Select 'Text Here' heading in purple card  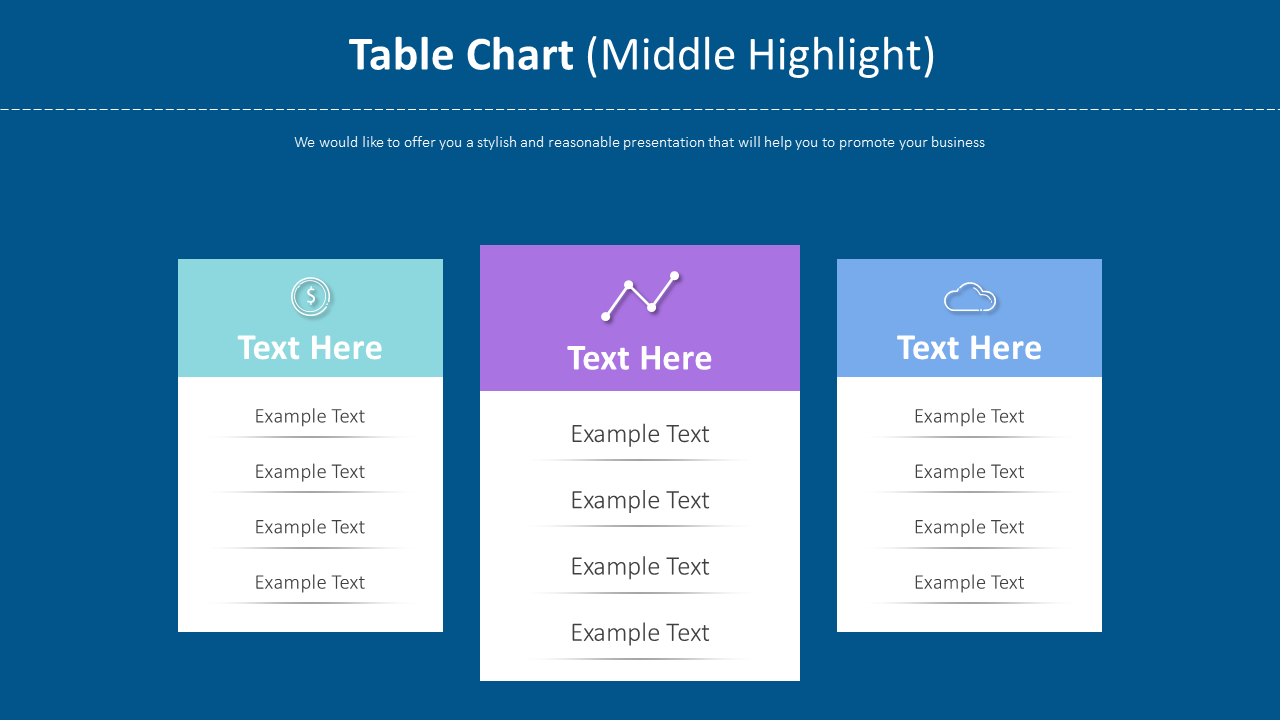click(640, 358)
